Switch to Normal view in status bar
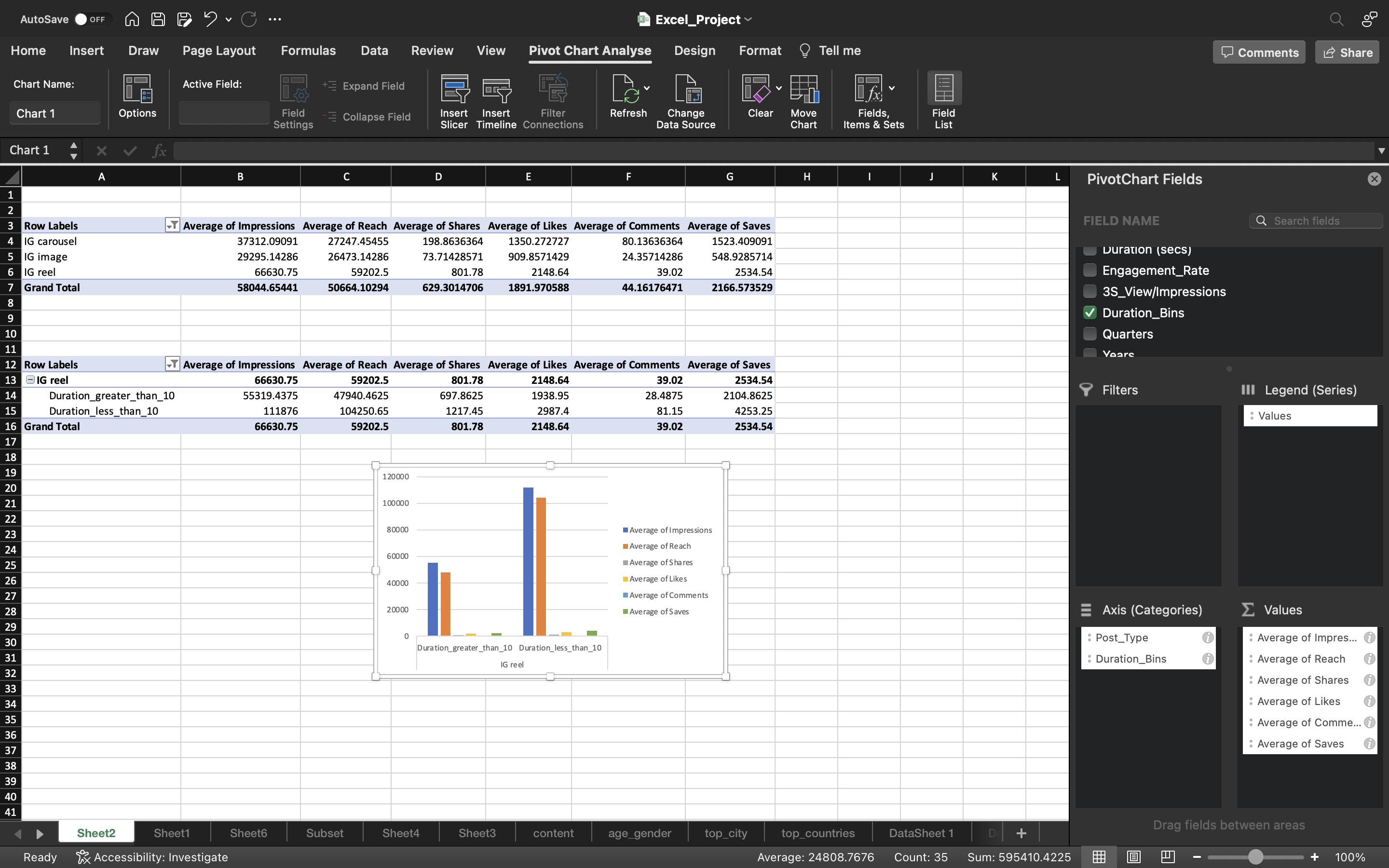 1099,856
